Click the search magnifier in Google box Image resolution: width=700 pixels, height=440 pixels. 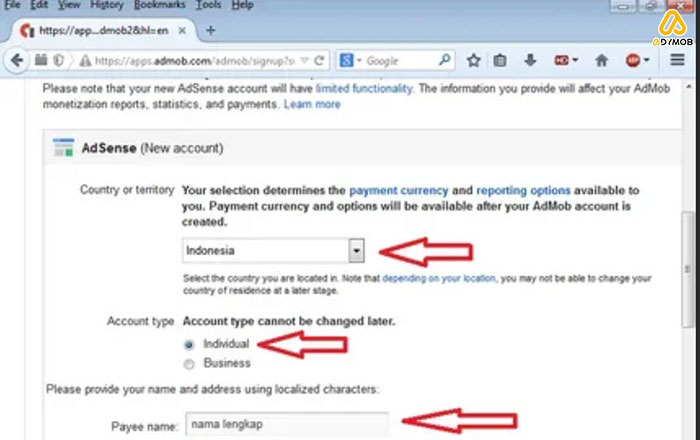[x=444, y=60]
